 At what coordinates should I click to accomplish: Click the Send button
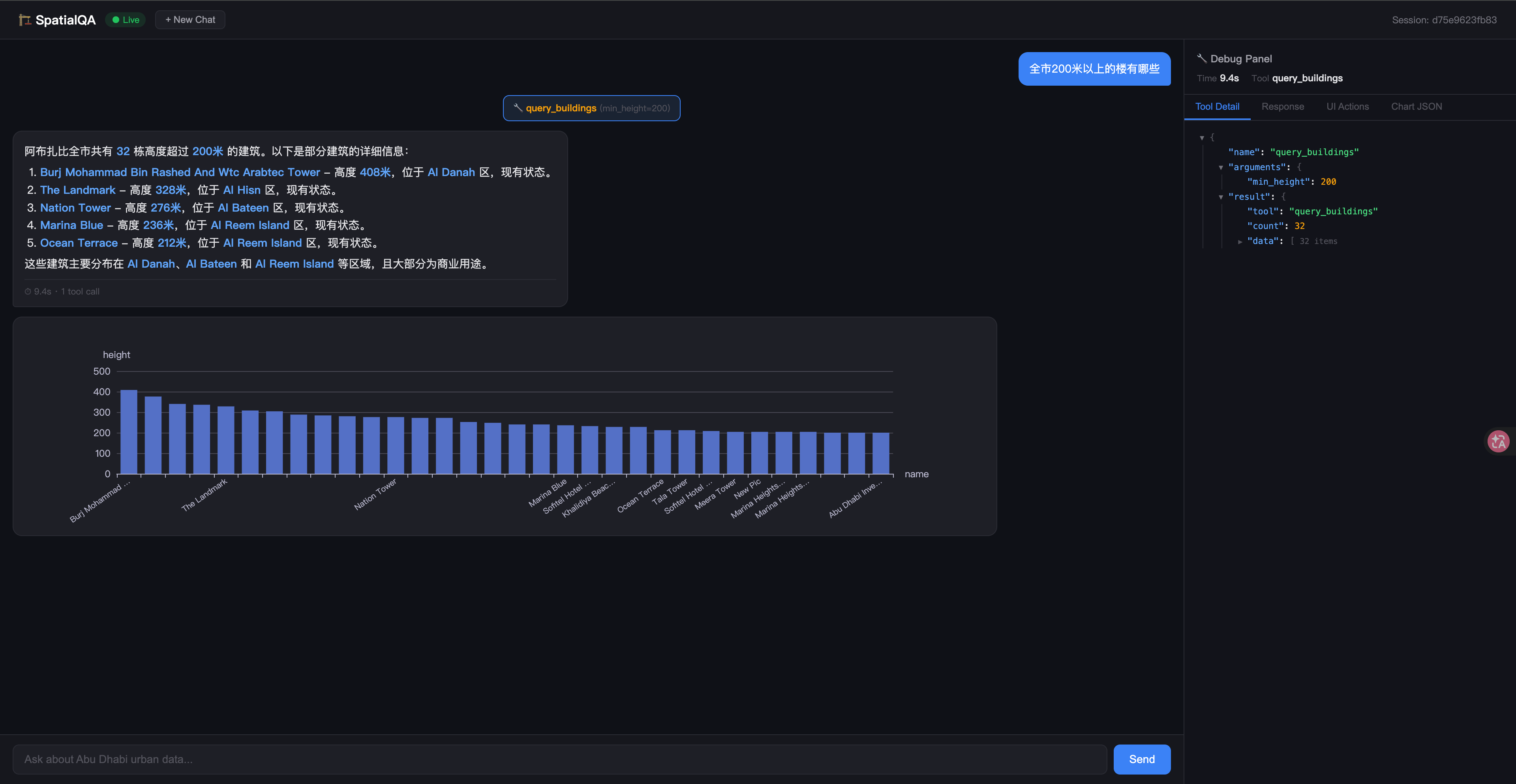point(1142,759)
